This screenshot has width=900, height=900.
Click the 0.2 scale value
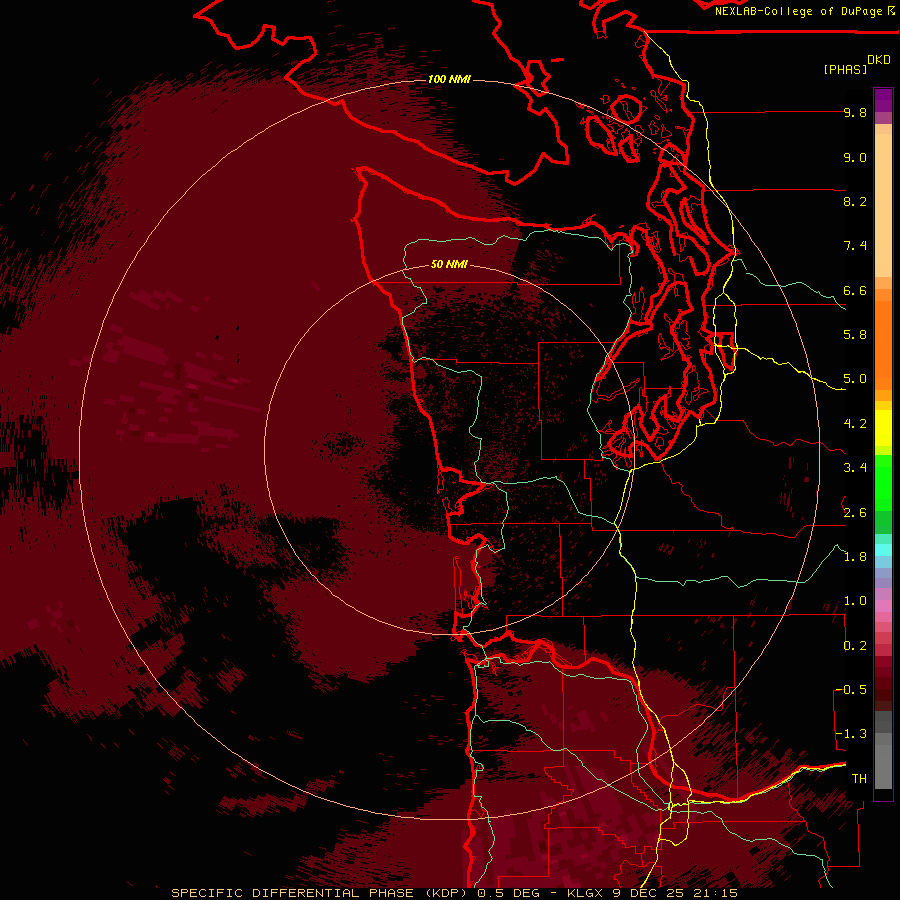point(855,646)
